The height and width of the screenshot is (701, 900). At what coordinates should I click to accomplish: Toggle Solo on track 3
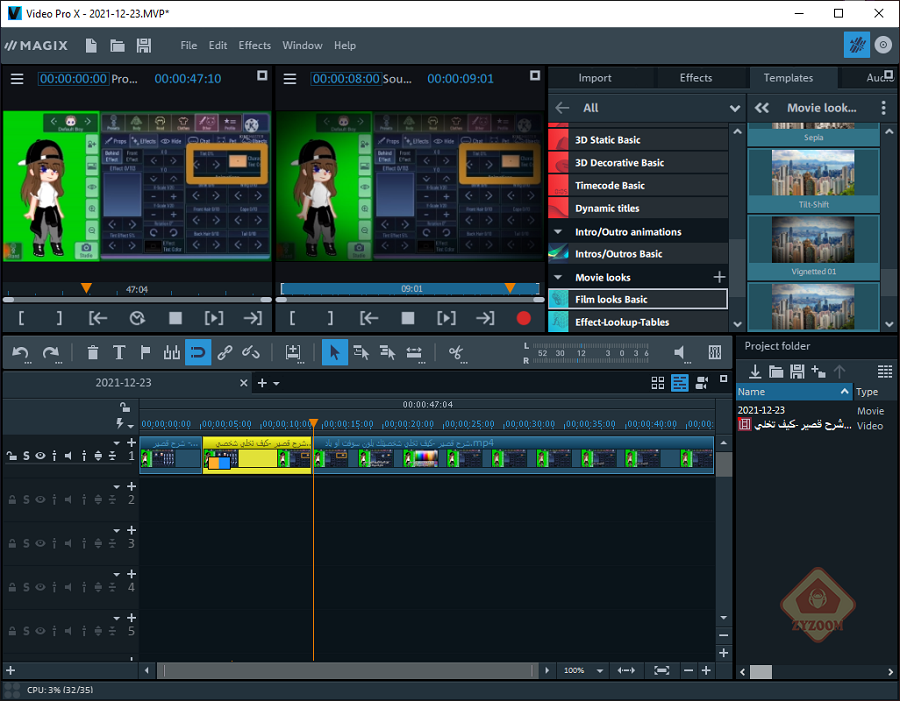[x=26, y=543]
